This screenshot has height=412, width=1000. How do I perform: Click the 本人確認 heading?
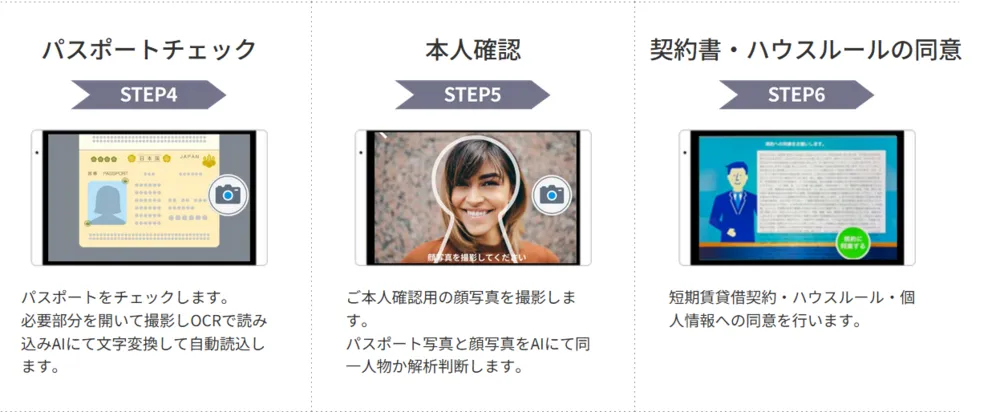(473, 50)
